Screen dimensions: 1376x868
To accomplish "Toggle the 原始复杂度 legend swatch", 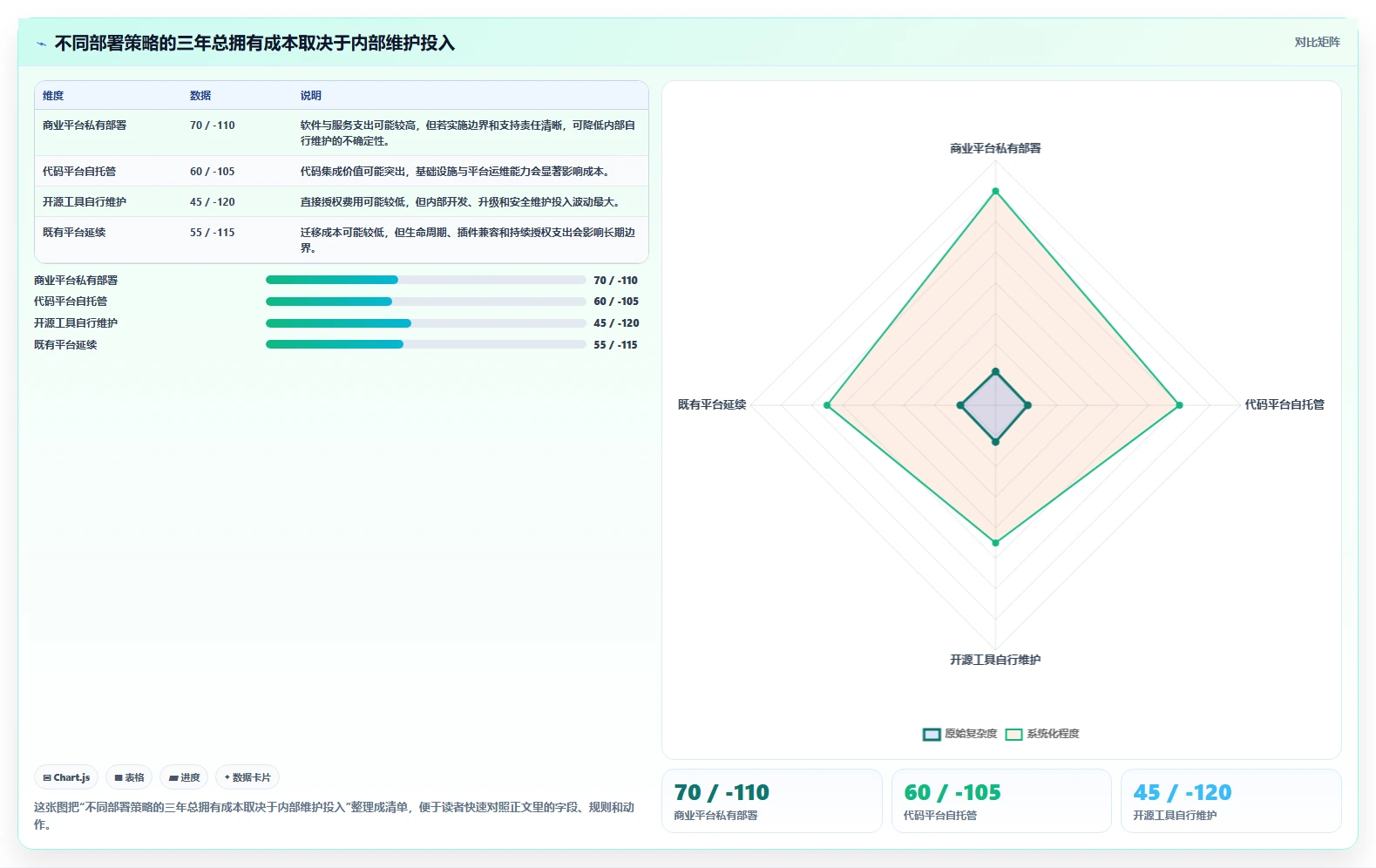I will [932, 734].
